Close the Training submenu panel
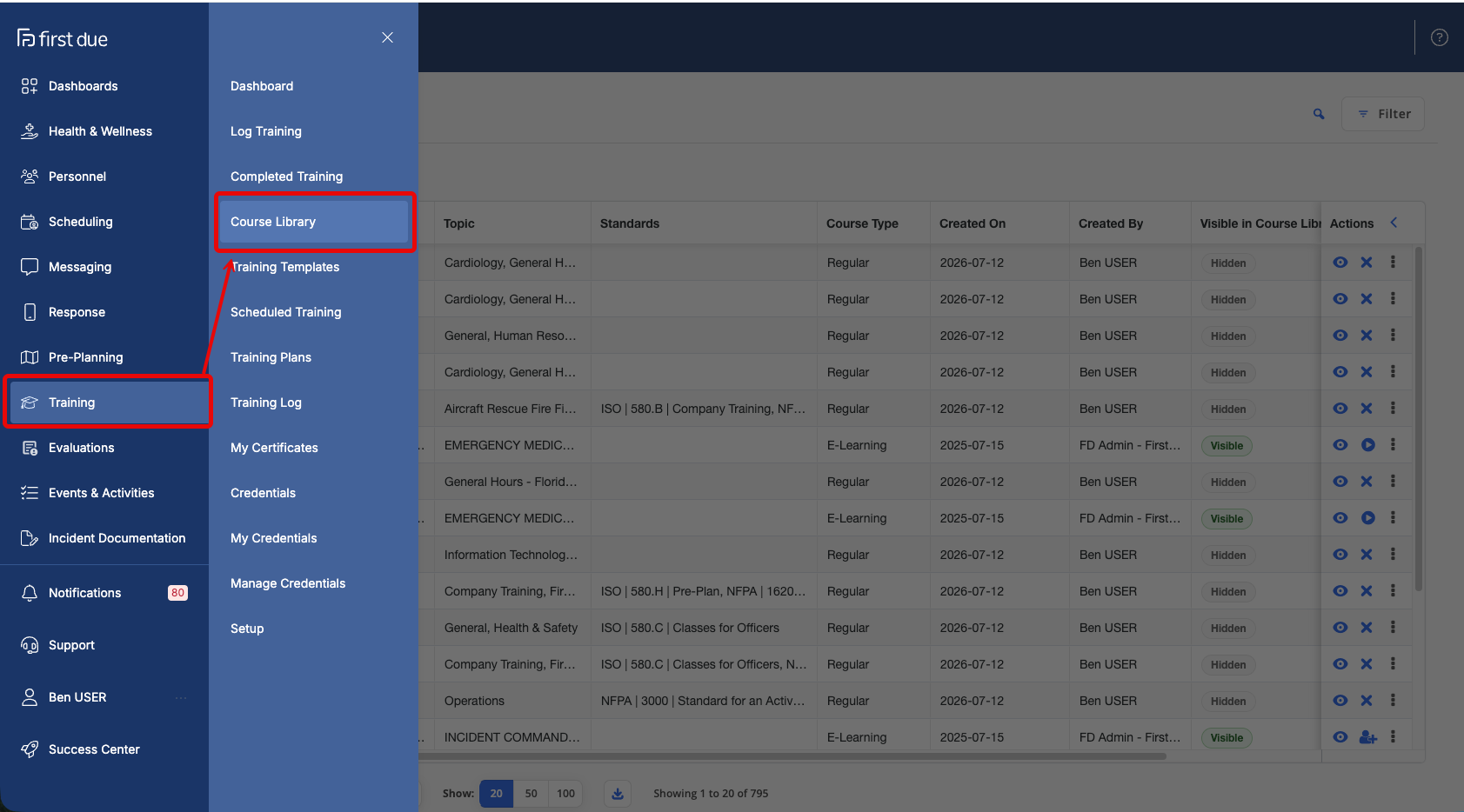The width and height of the screenshot is (1464, 812). [x=387, y=37]
